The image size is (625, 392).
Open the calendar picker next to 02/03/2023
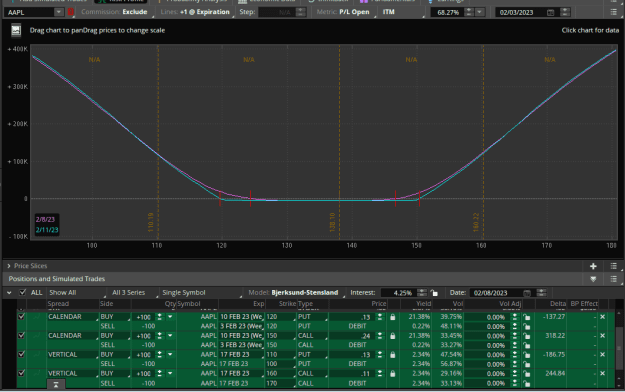point(550,12)
